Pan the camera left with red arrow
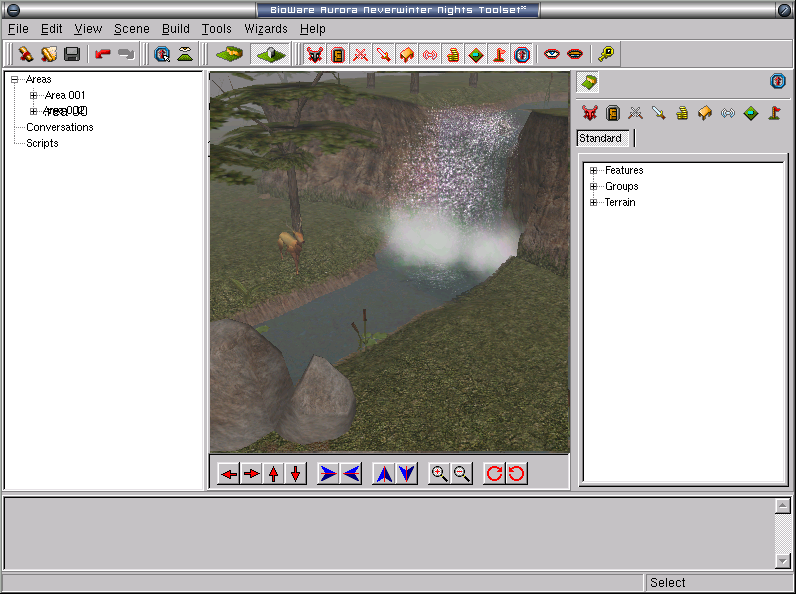Screen dimensions: 796x594 coord(229,473)
